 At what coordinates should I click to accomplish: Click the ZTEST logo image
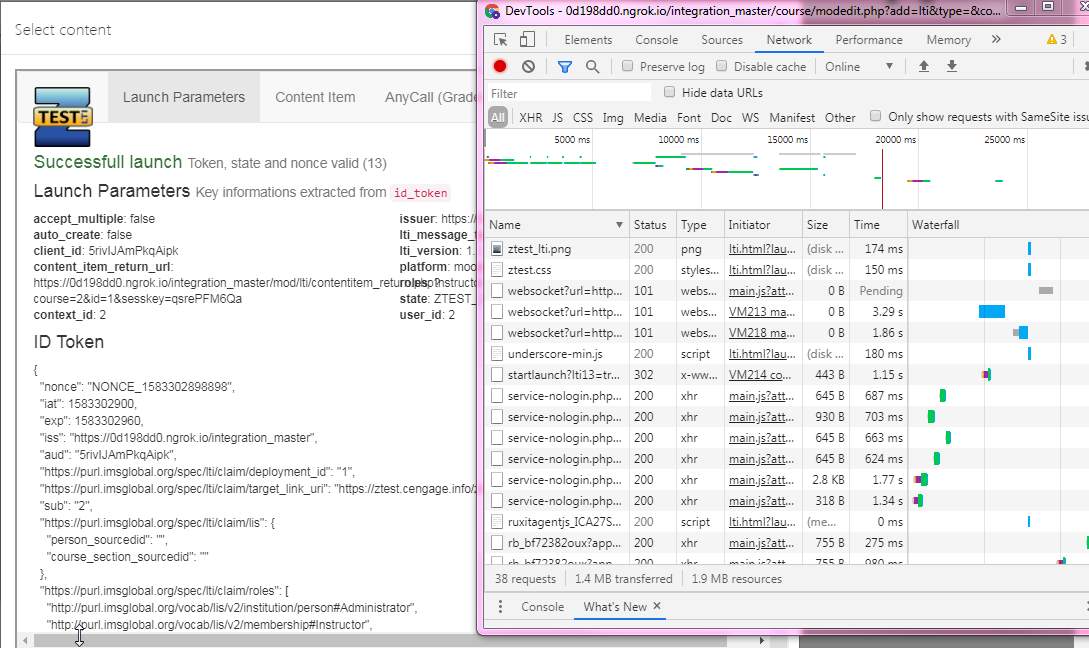tap(63, 116)
